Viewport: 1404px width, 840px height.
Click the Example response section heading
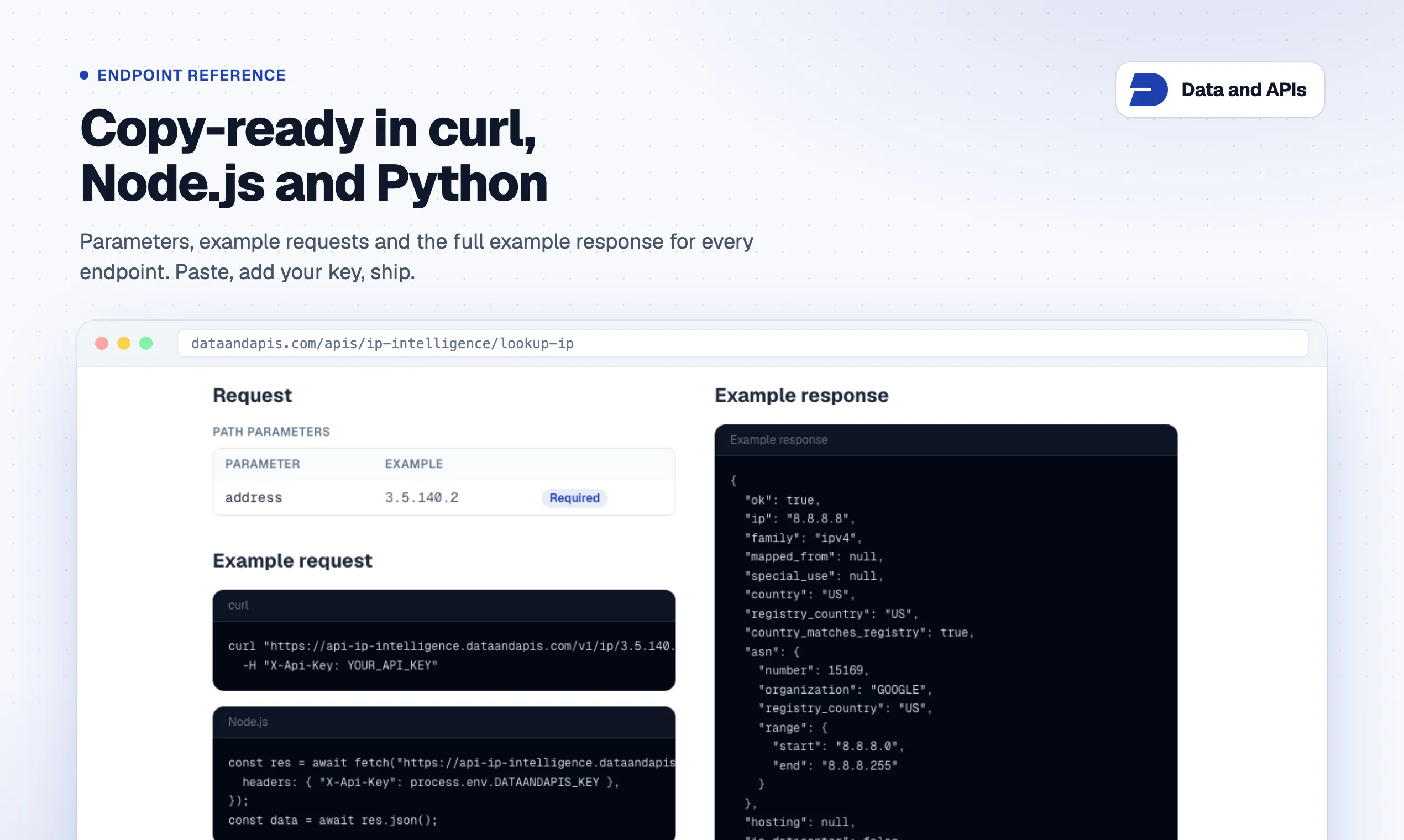801,395
